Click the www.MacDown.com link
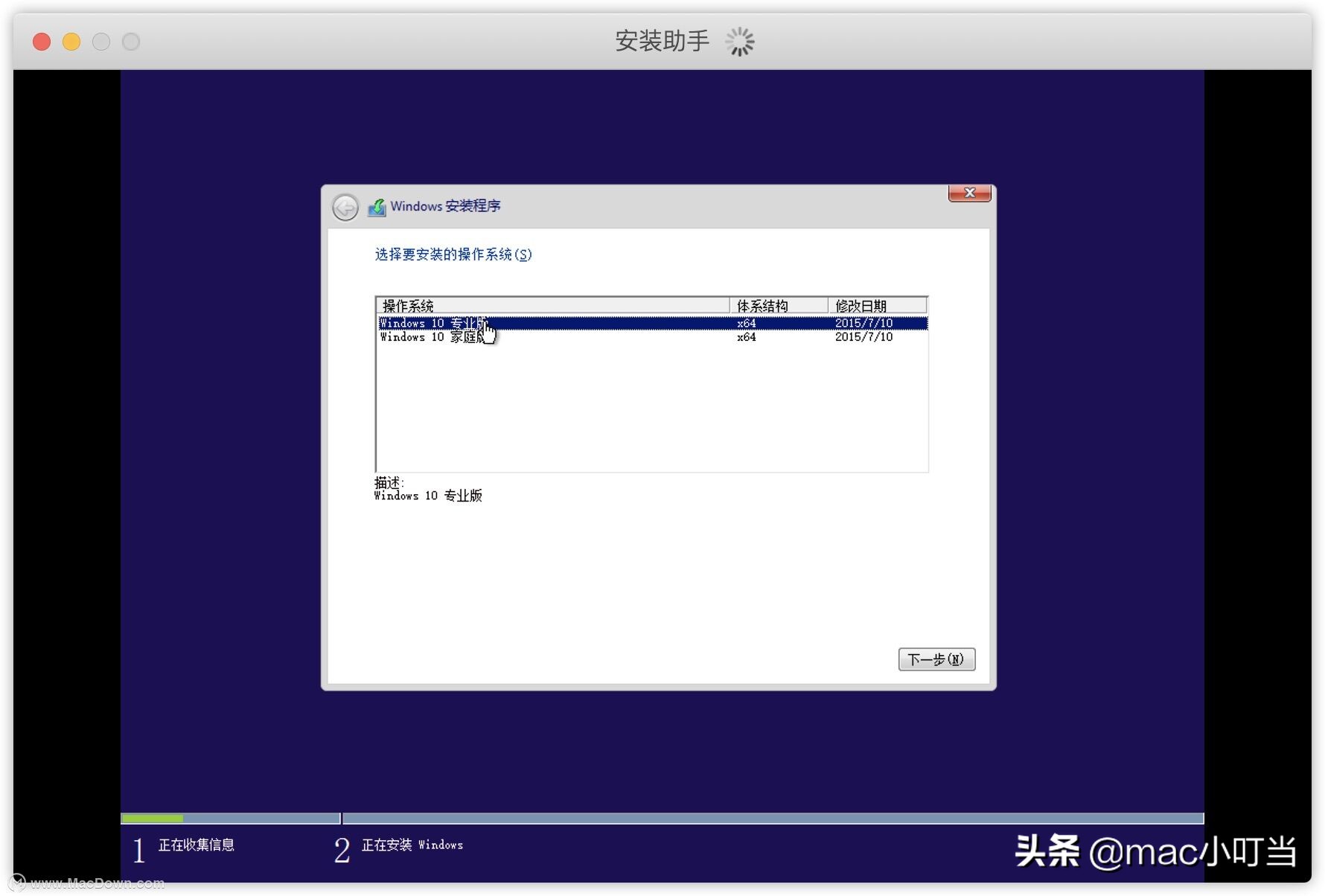Image resolution: width=1325 pixels, height=896 pixels. pyautogui.click(x=97, y=882)
